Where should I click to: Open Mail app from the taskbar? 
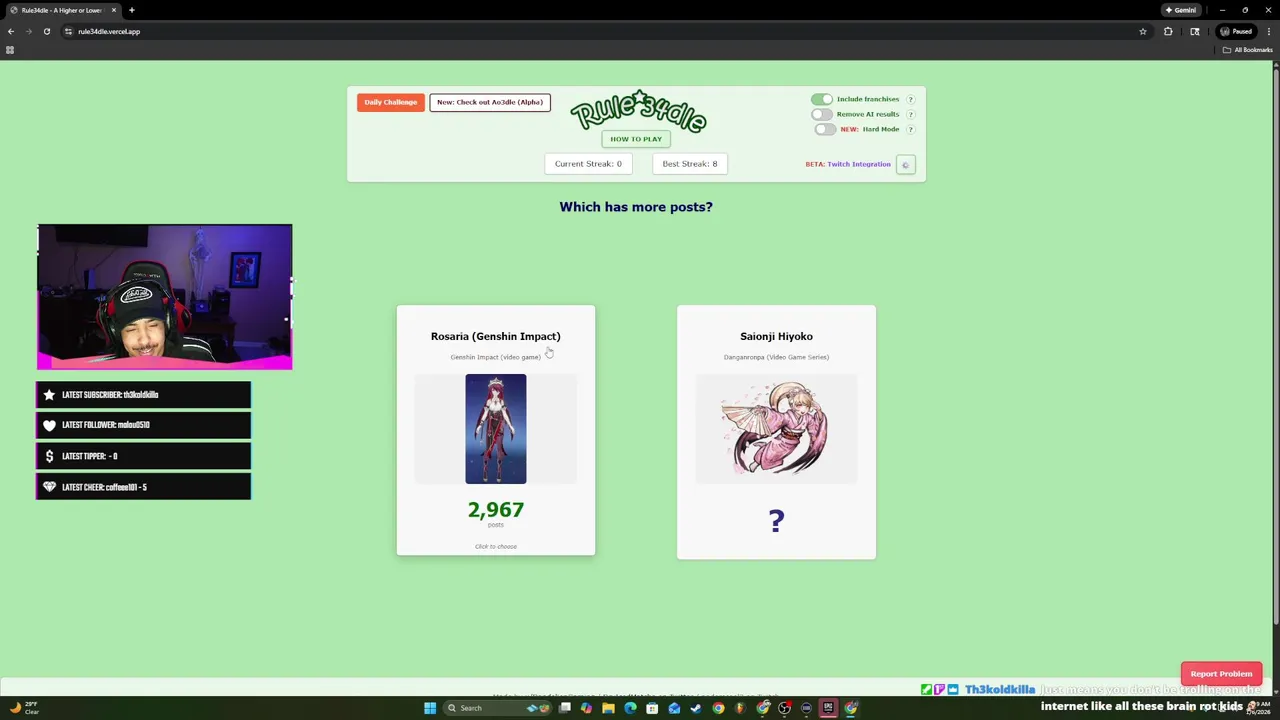click(674, 708)
